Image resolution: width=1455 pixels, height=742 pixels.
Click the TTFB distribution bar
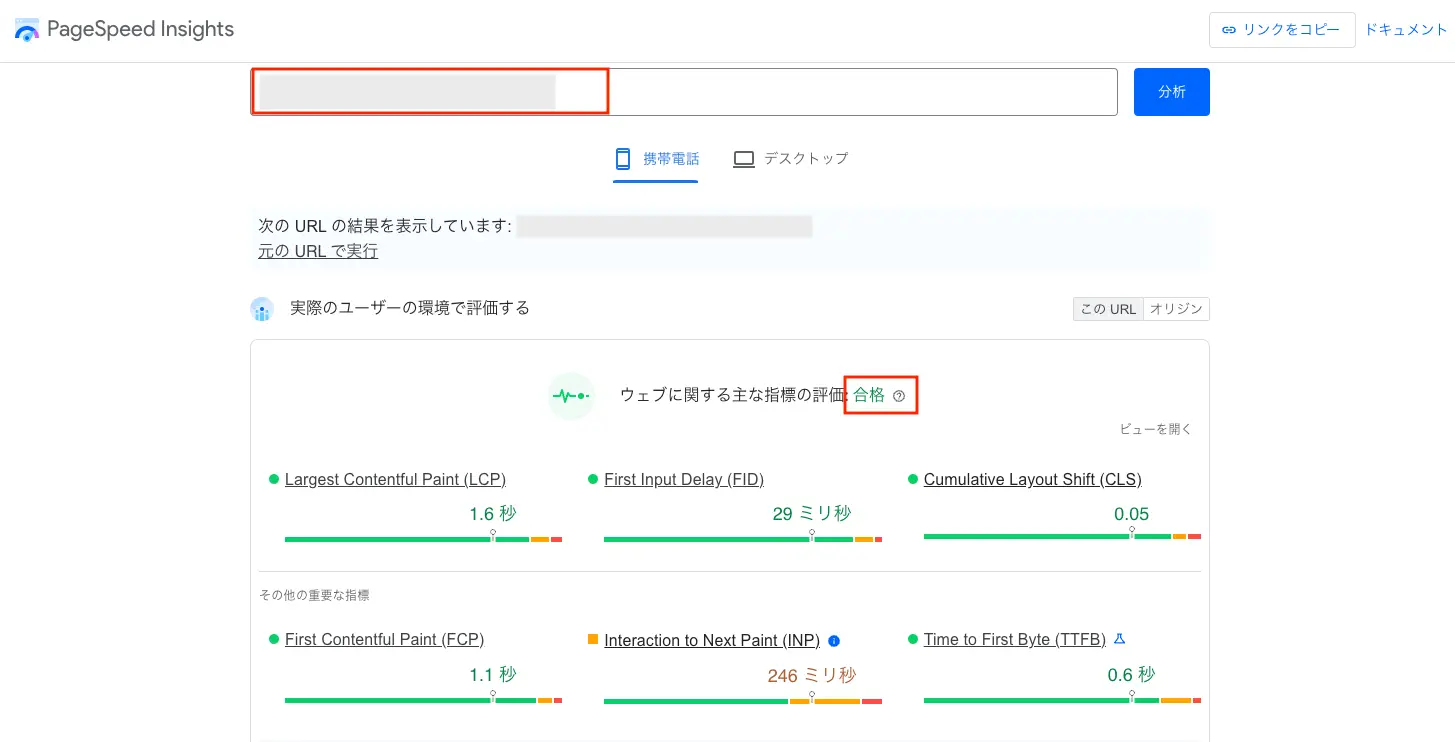pyautogui.click(x=1062, y=700)
